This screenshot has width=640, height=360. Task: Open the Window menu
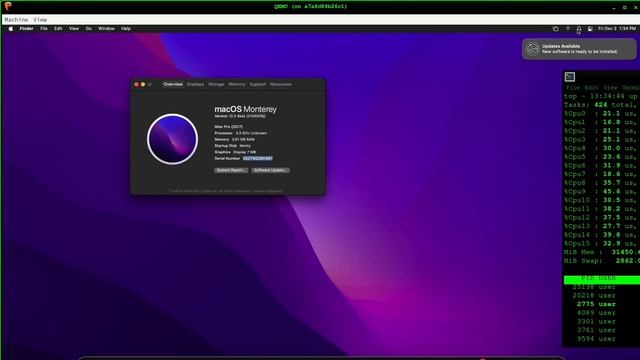point(106,29)
